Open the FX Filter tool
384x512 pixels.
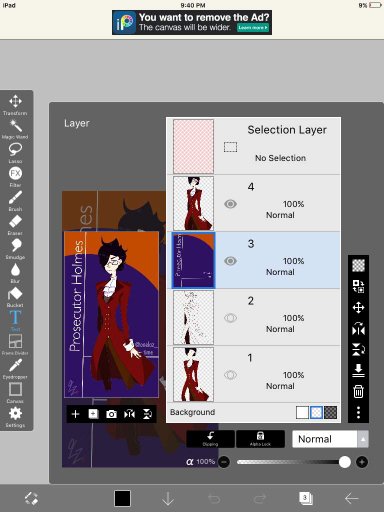(x=15, y=177)
